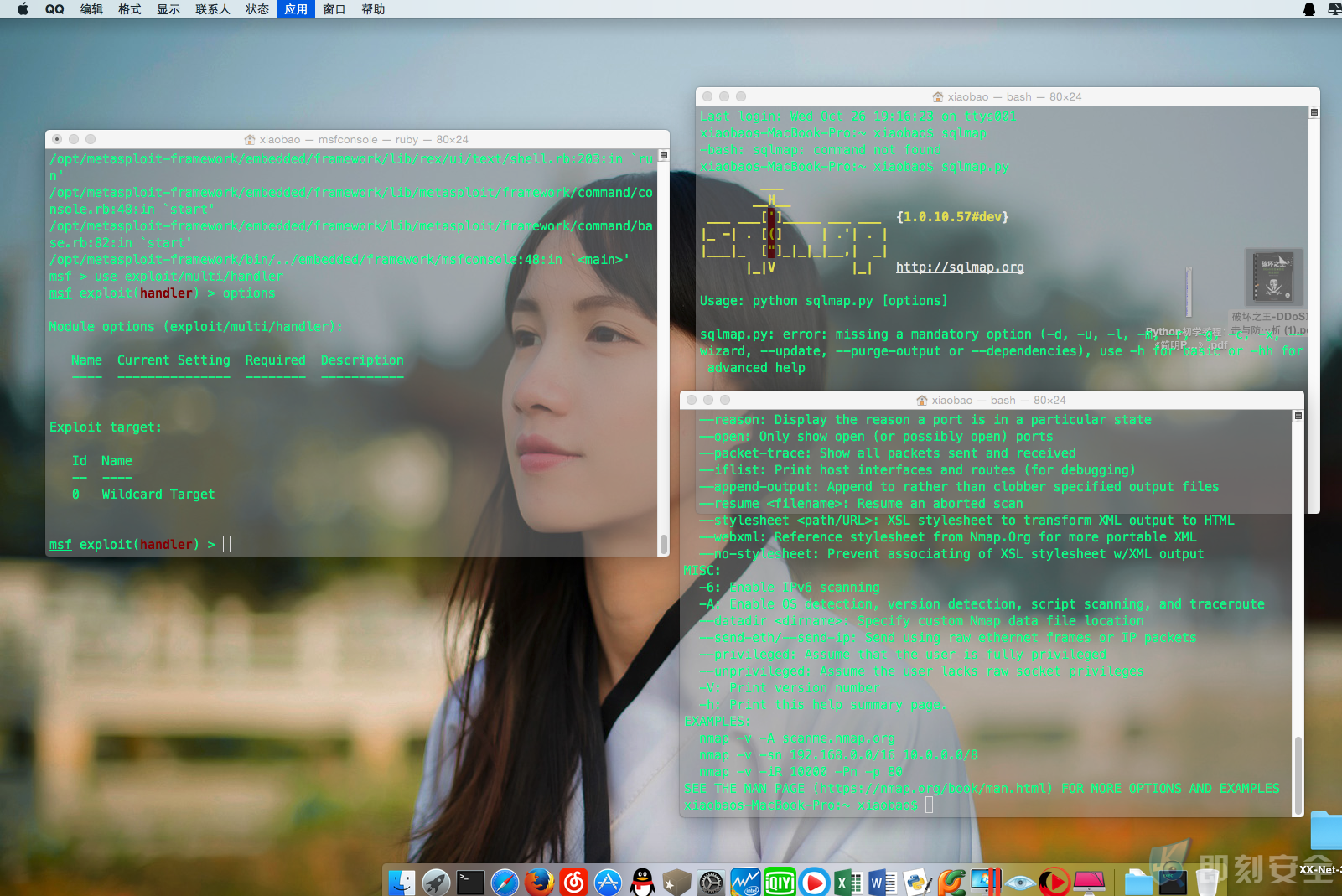This screenshot has height=896, width=1342.
Task: Click 'use exploit/multi/handler' command text
Action: point(189,277)
